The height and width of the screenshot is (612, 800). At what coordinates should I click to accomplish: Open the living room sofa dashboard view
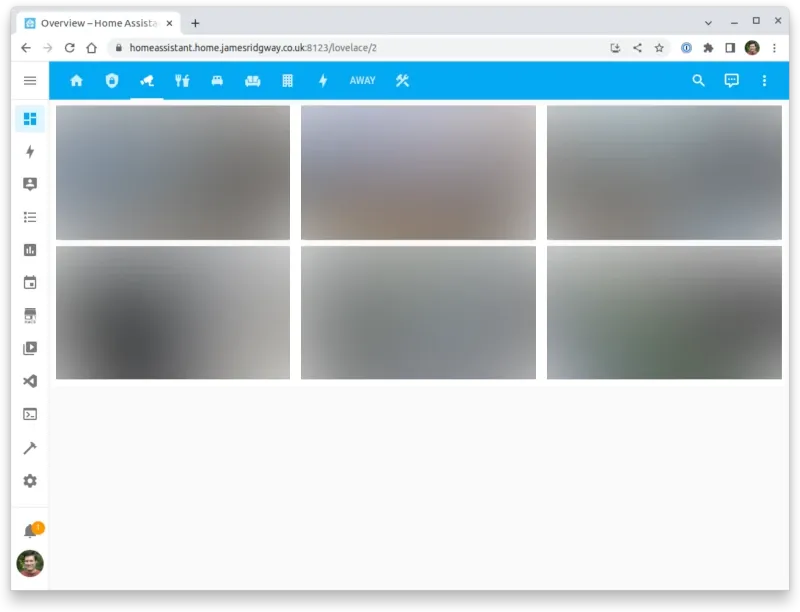252,81
